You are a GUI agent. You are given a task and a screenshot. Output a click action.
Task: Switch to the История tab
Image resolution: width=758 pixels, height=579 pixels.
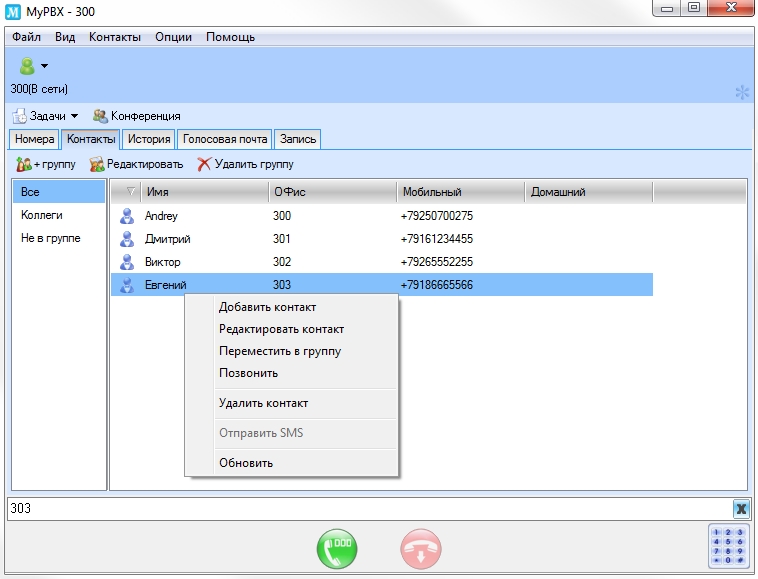pyautogui.click(x=148, y=139)
